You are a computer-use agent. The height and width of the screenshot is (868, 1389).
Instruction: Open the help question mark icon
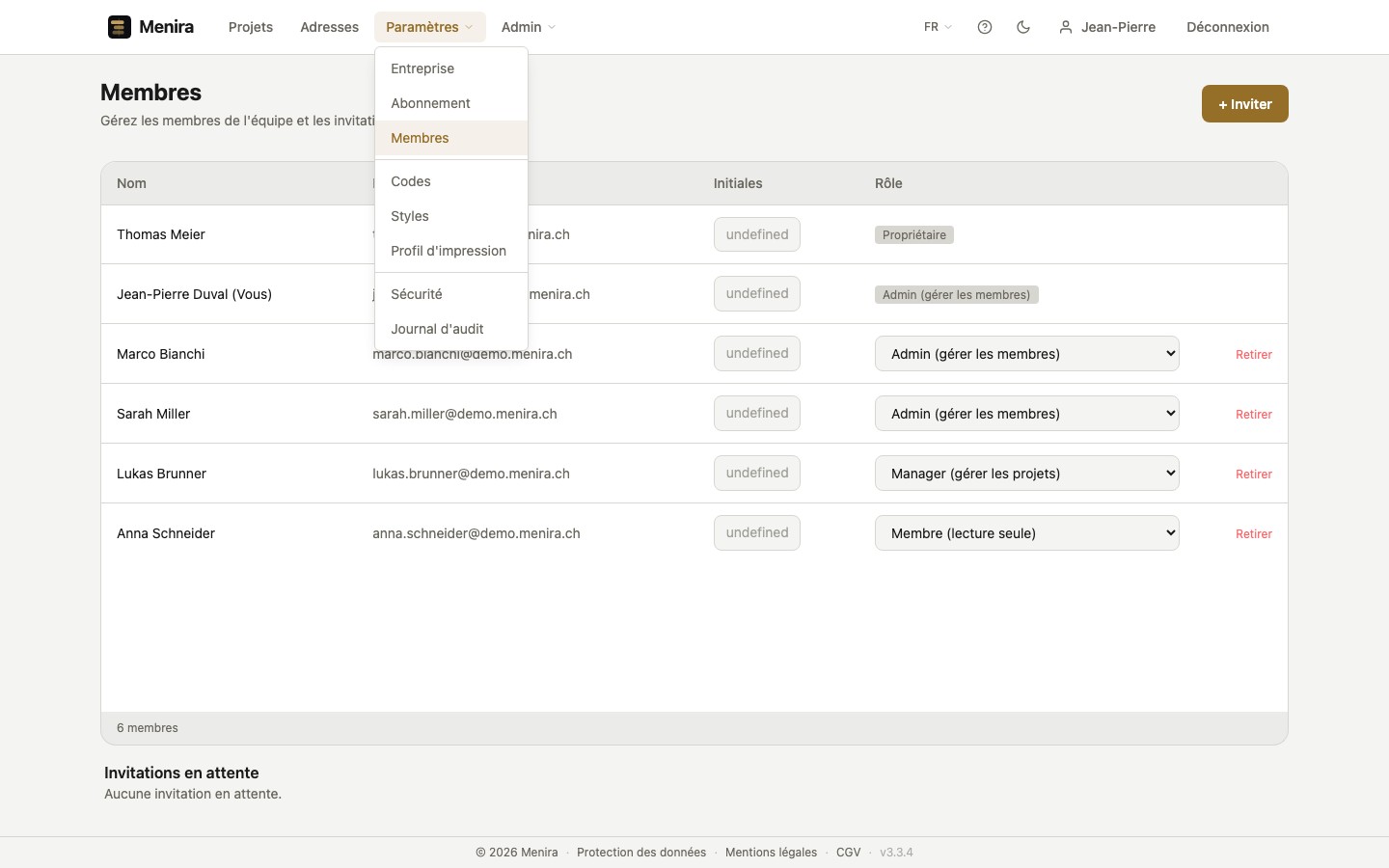click(985, 27)
